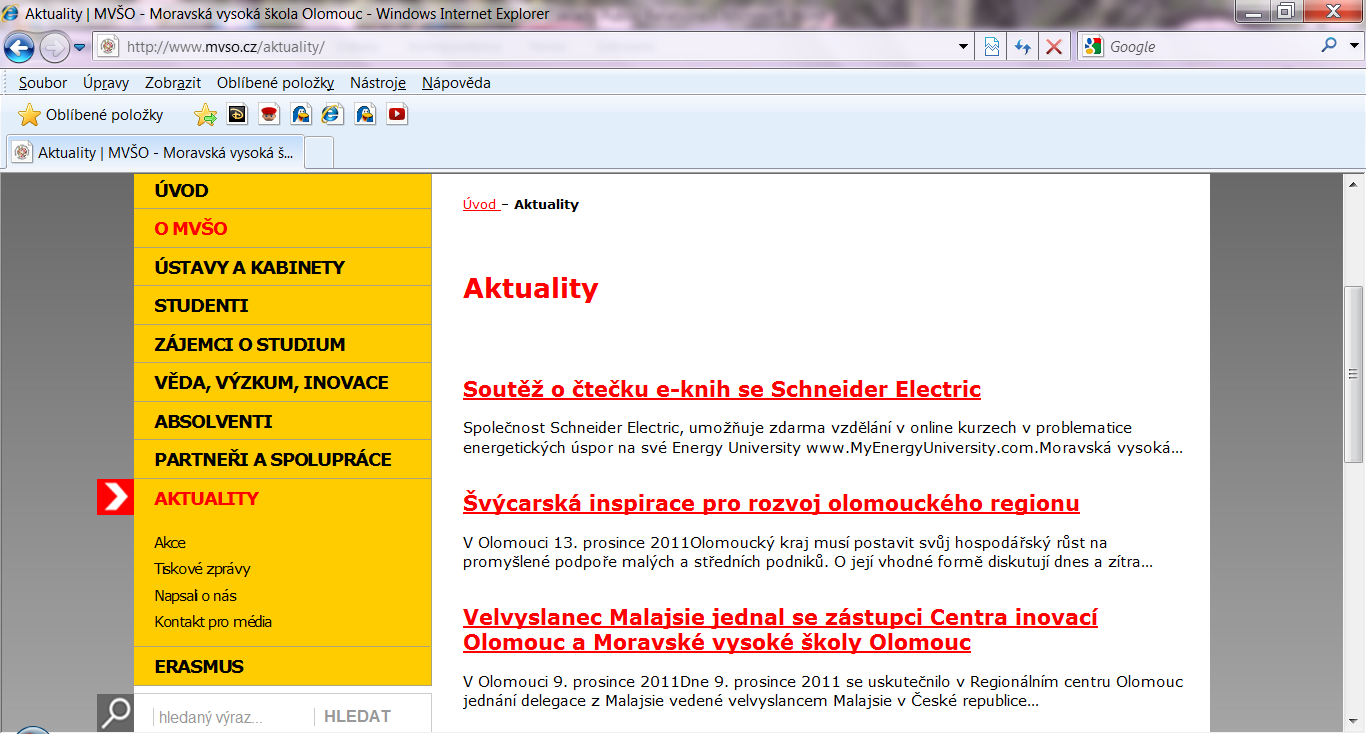Open the first penguin favorite icon
The image size is (1366, 734).
(301, 114)
